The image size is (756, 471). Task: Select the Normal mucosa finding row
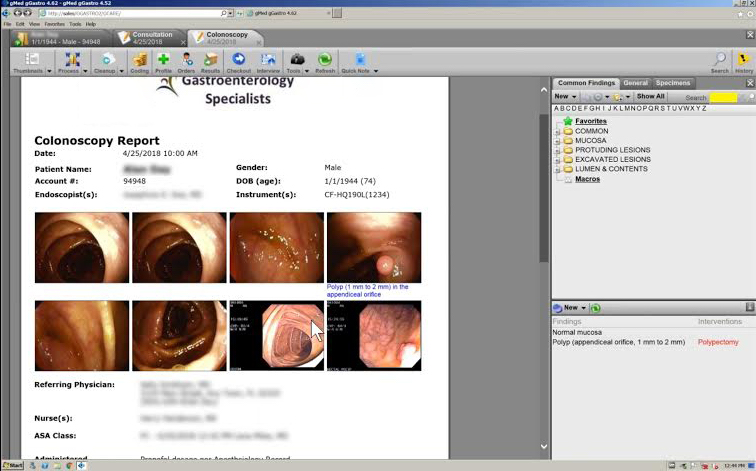[653, 333]
